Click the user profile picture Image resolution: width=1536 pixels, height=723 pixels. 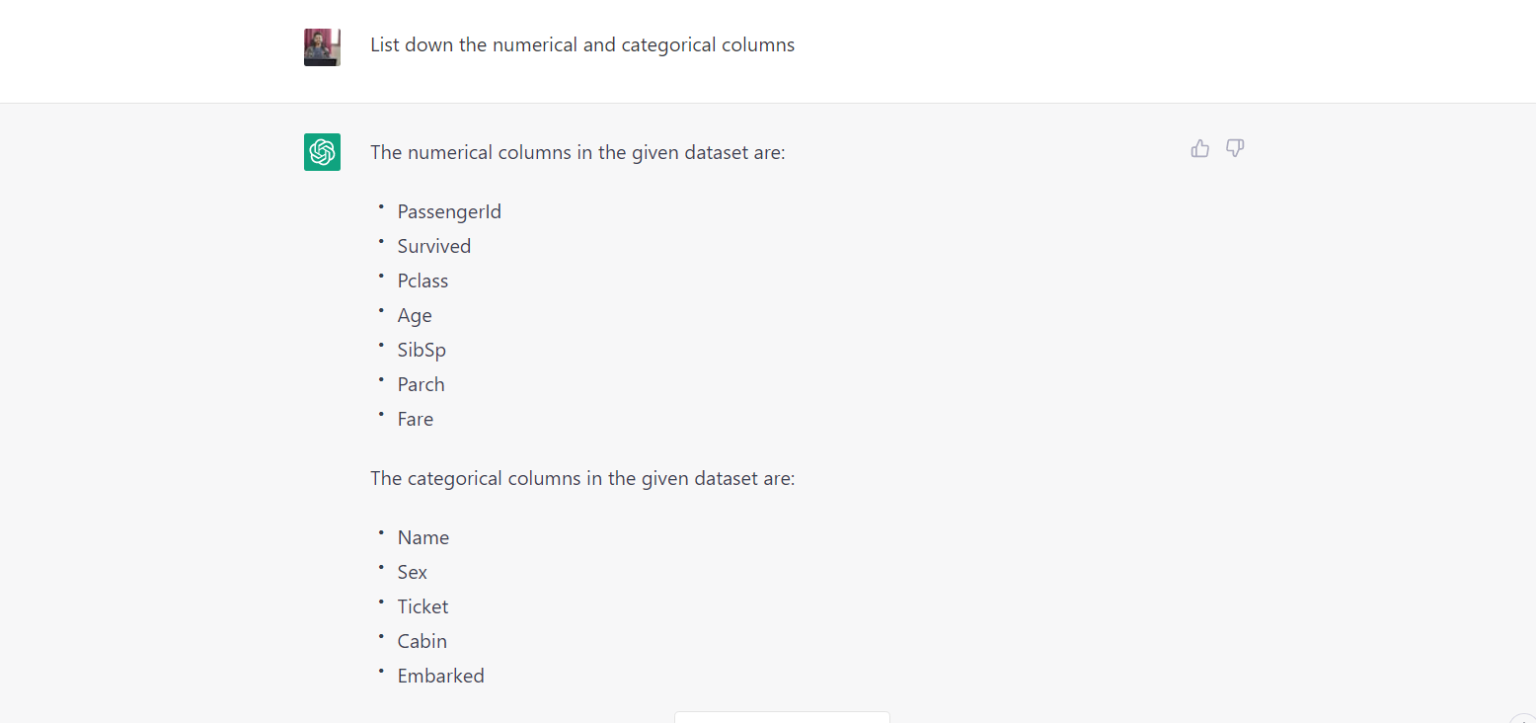pos(322,47)
